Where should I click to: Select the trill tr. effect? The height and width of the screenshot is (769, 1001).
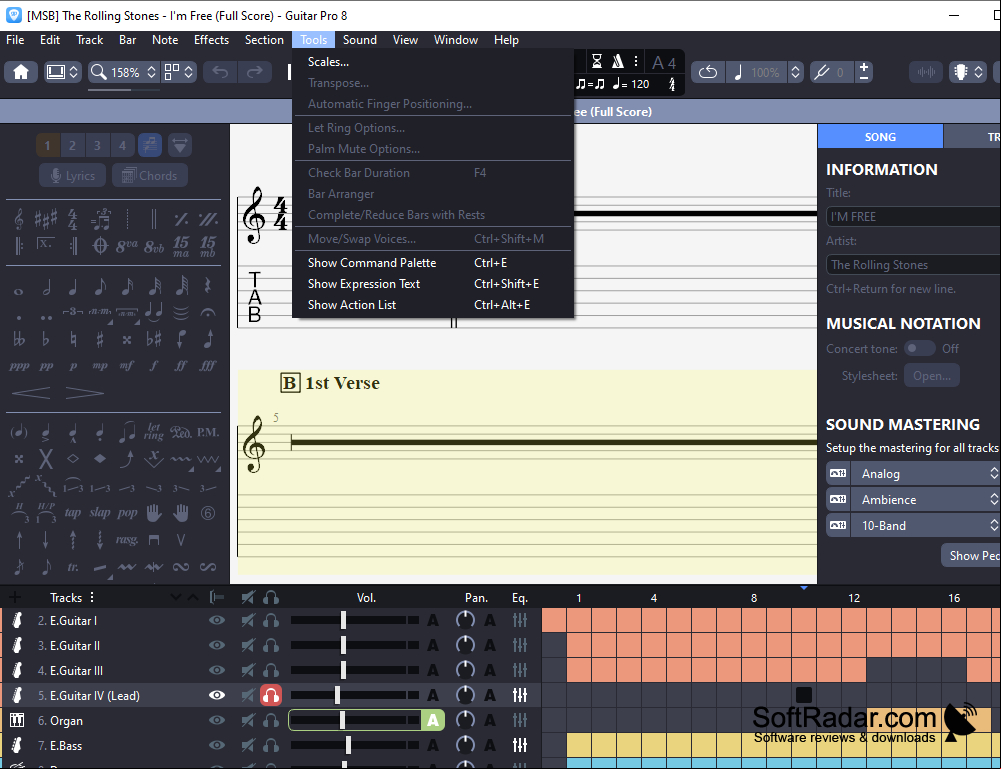73,567
